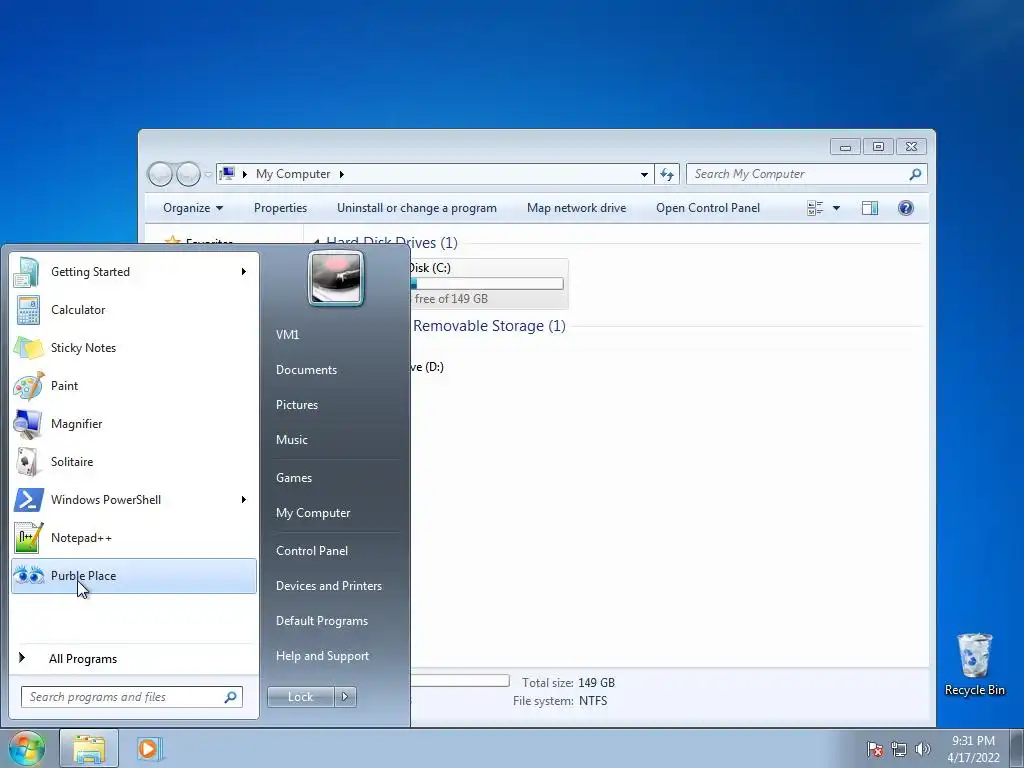This screenshot has height=768, width=1024.
Task: Open Help and Support
Action: (x=323, y=656)
